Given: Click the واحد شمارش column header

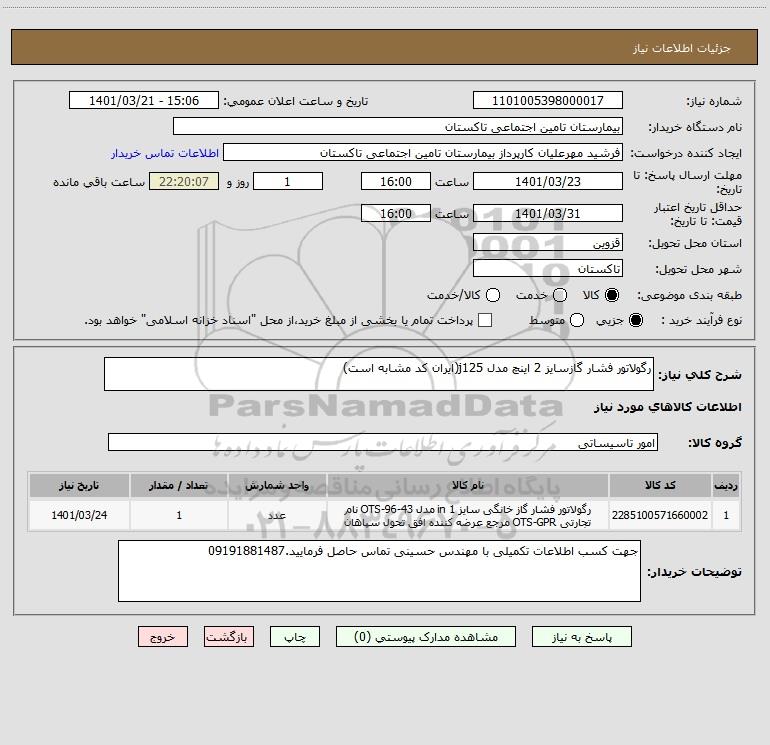Looking at the screenshot, I should 277,486.
